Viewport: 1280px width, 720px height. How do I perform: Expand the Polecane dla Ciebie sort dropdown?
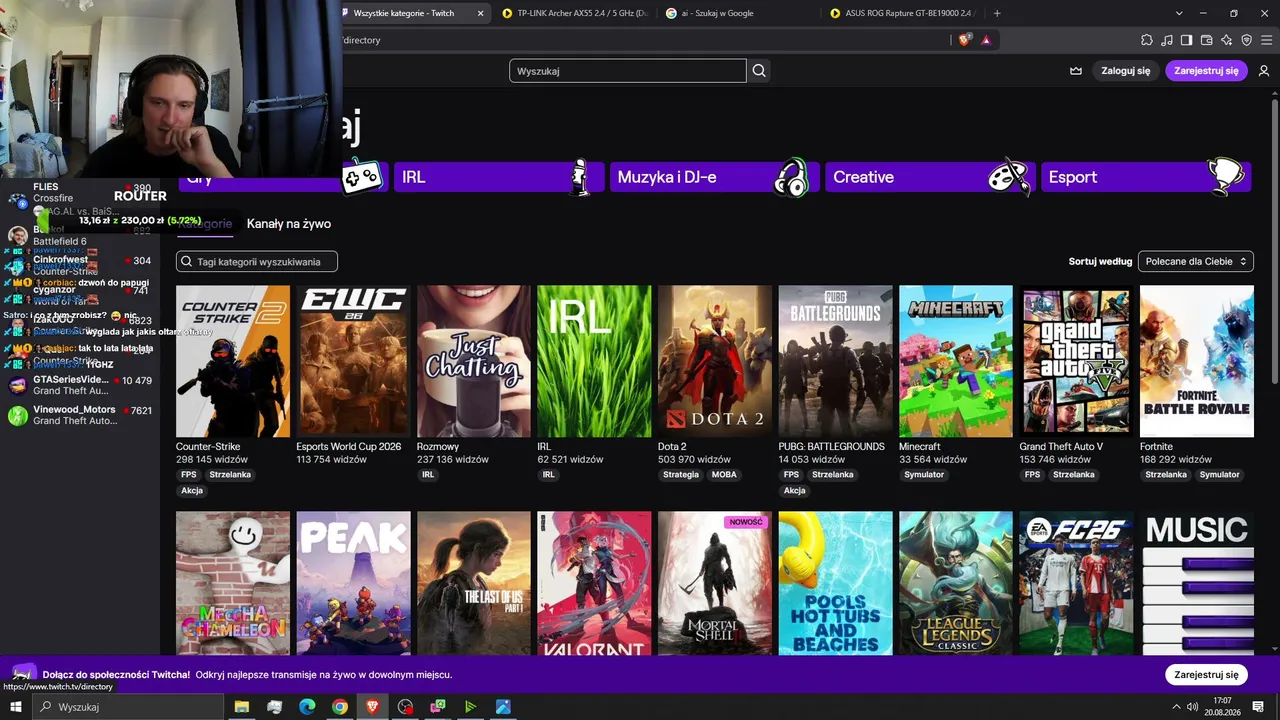tap(1196, 261)
